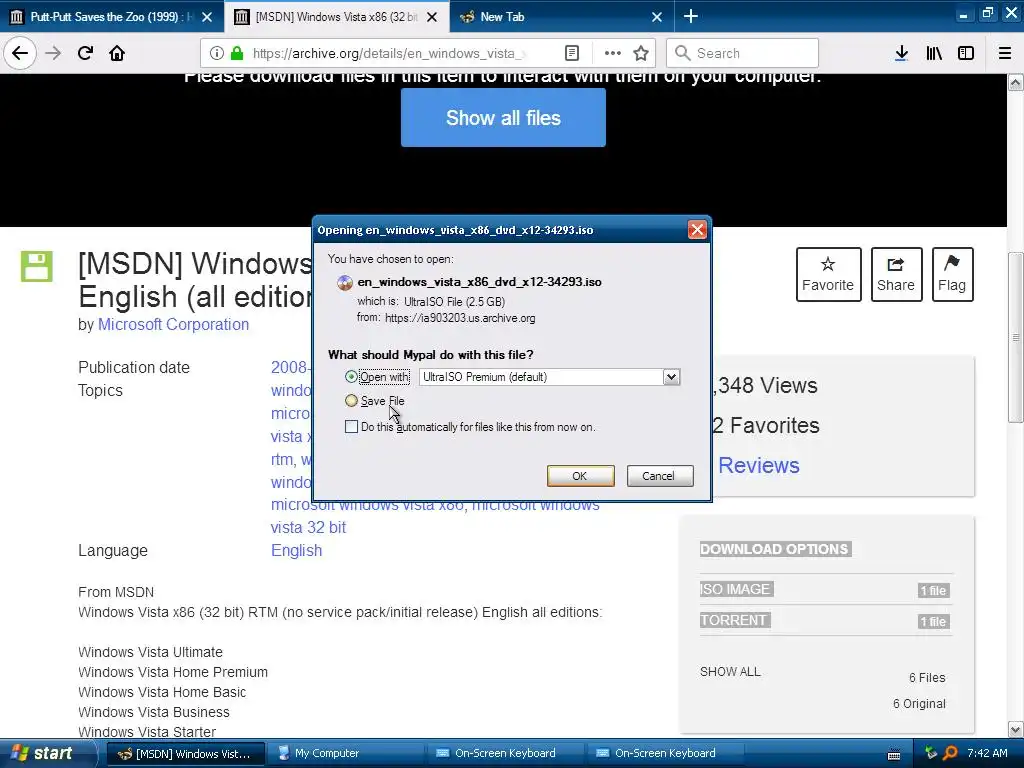Click the green floppy disk software icon
1024x768 pixels.
(x=37, y=266)
